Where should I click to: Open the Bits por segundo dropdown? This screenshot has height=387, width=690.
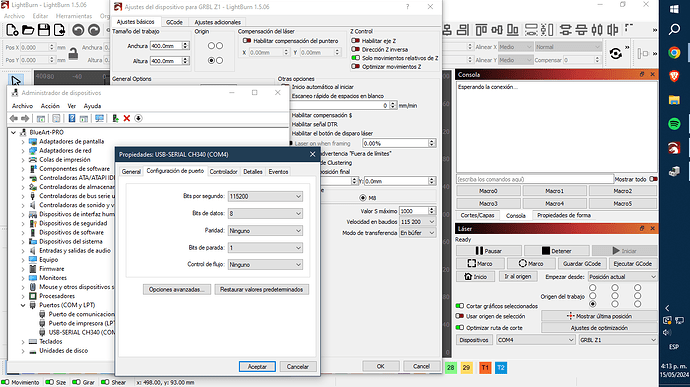[x=265, y=196]
